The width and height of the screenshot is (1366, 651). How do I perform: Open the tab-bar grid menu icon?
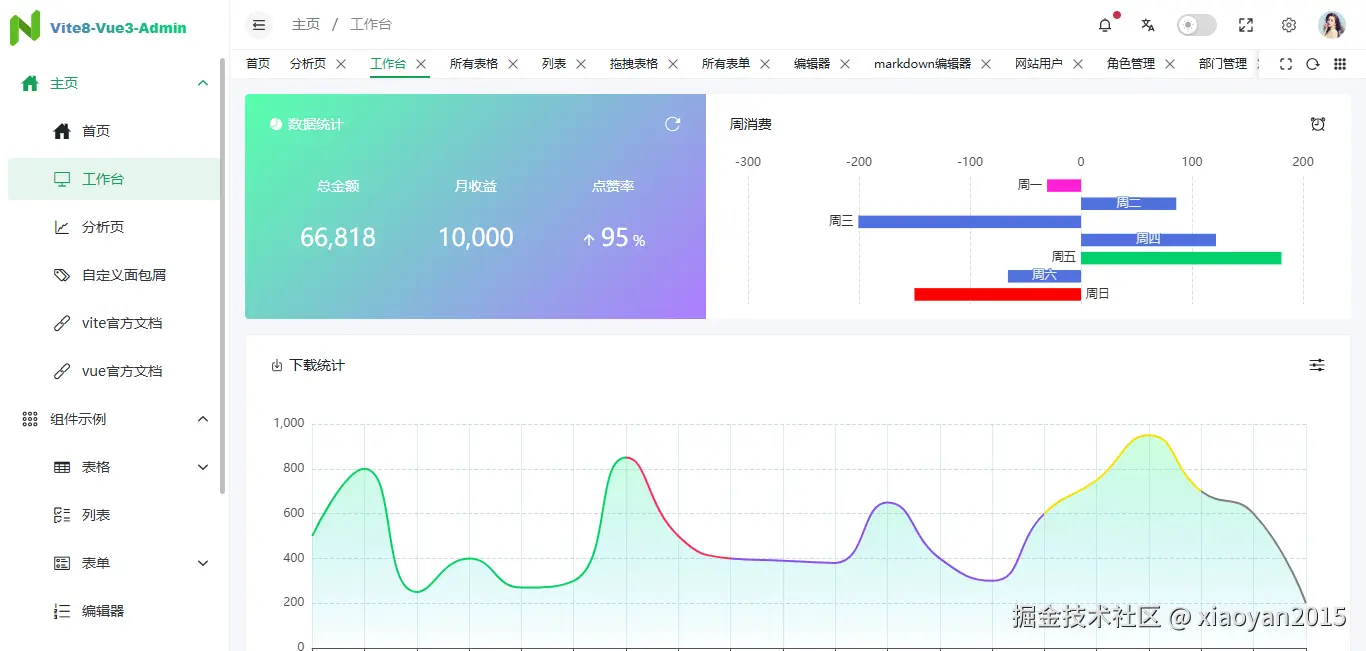tap(1340, 64)
